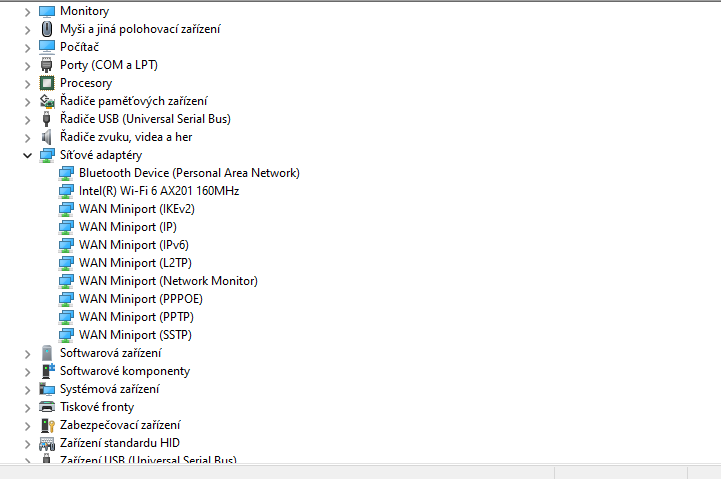Click the mouse icon beside Myši a jiná polohovací zařízení

coord(47,29)
